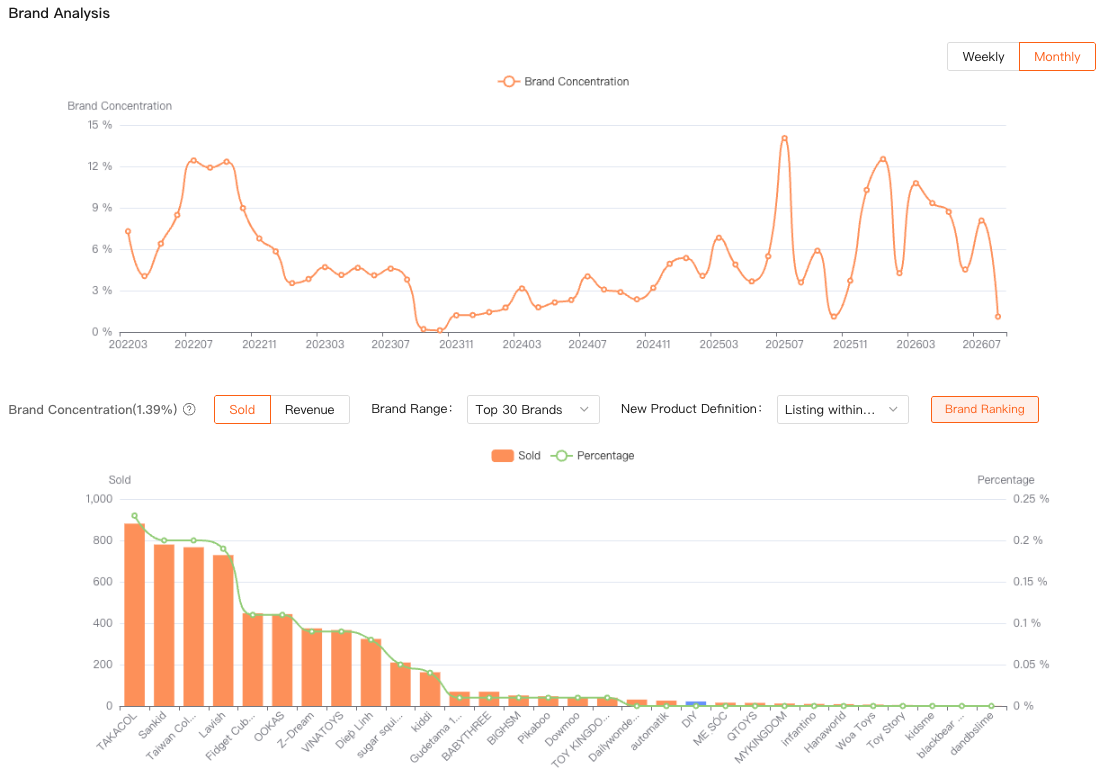Viewport: 1110px width, 783px height.
Task: Click the Woa Toys axis label
Action: pos(856,731)
